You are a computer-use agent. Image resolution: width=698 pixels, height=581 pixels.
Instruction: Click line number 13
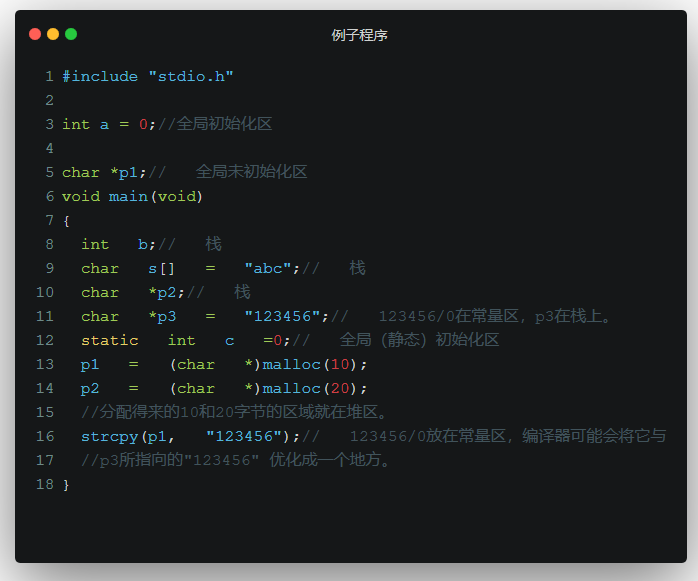point(45,365)
